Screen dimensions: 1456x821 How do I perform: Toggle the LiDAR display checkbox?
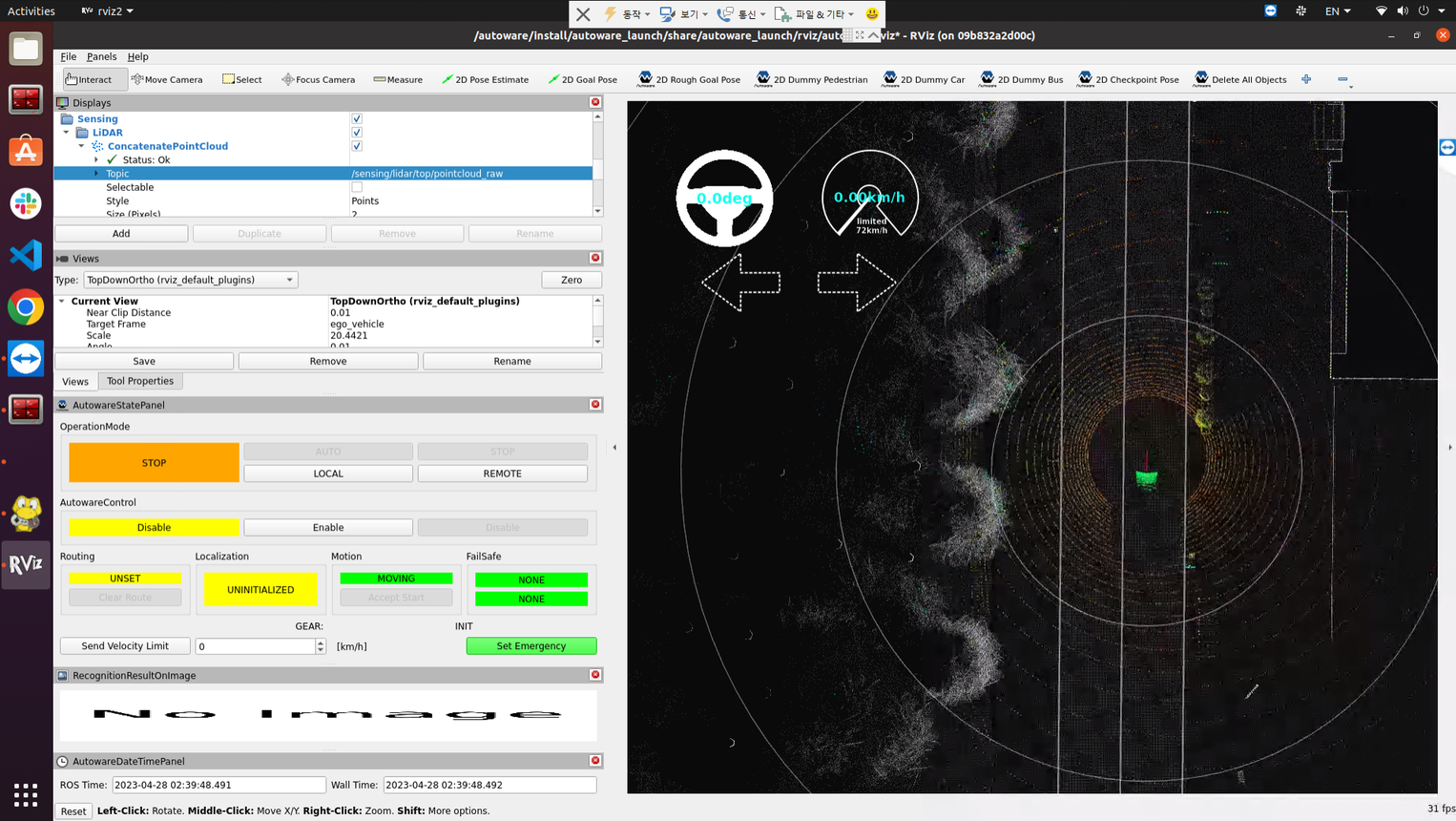pyautogui.click(x=357, y=132)
